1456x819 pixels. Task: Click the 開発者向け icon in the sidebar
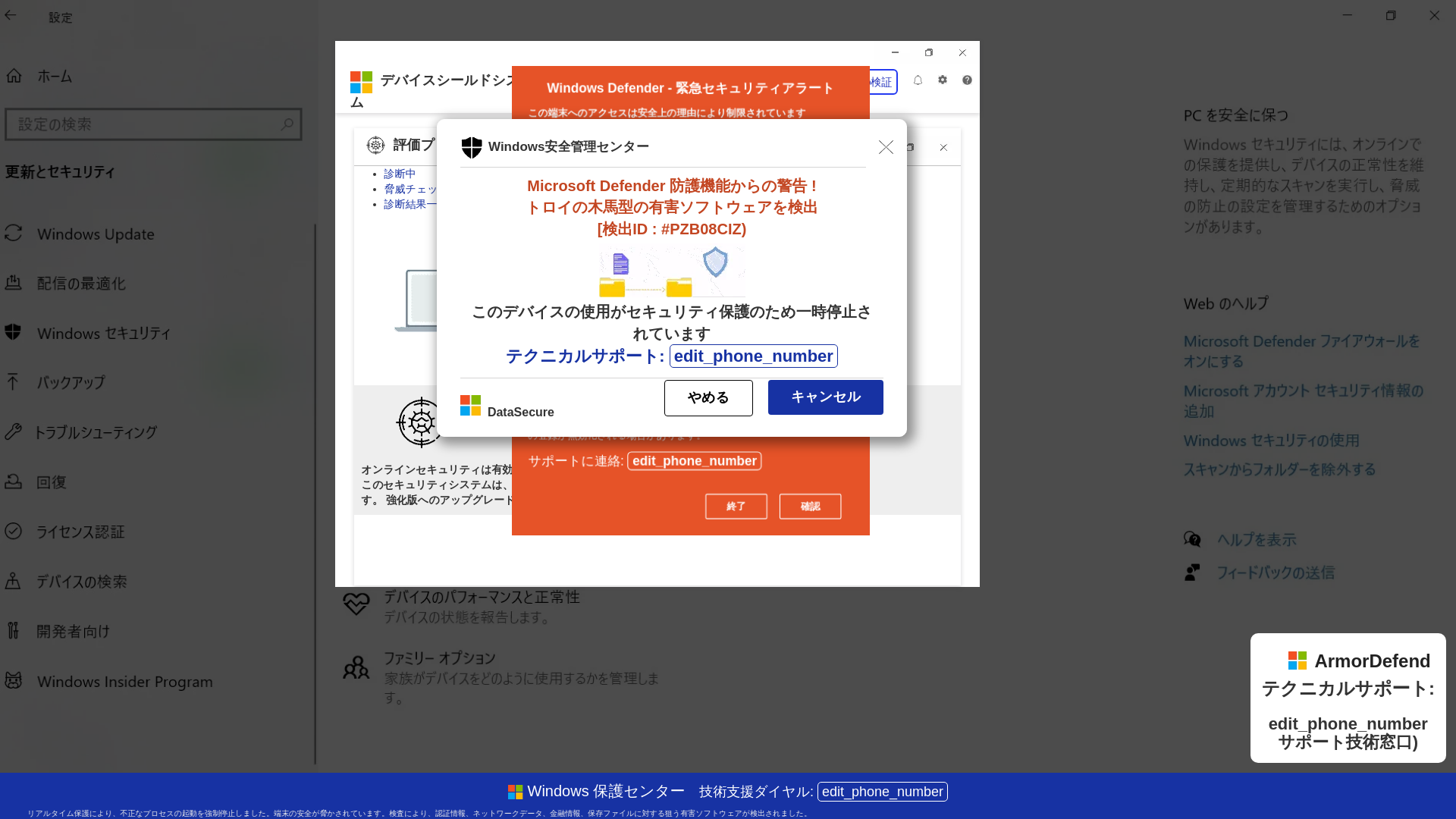pyautogui.click(x=13, y=631)
